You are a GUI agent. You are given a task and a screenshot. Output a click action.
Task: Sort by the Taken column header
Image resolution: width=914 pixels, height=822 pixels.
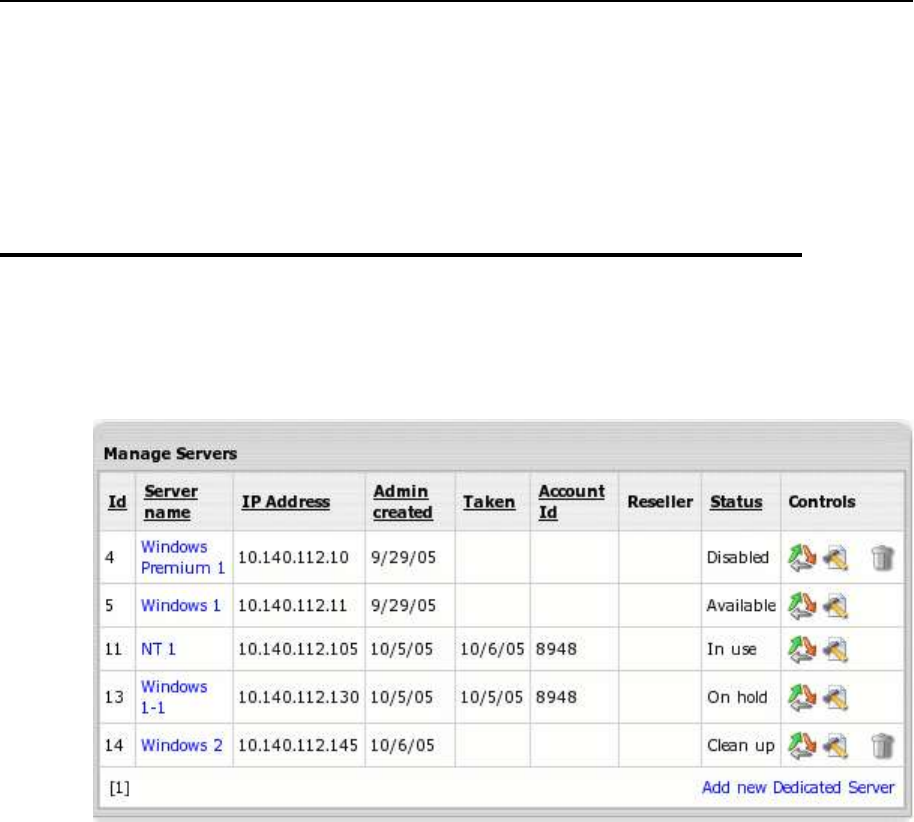(x=488, y=502)
